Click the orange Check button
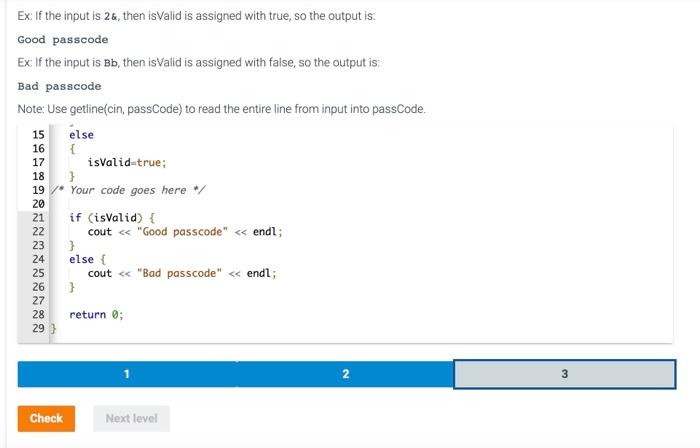 pyautogui.click(x=46, y=419)
